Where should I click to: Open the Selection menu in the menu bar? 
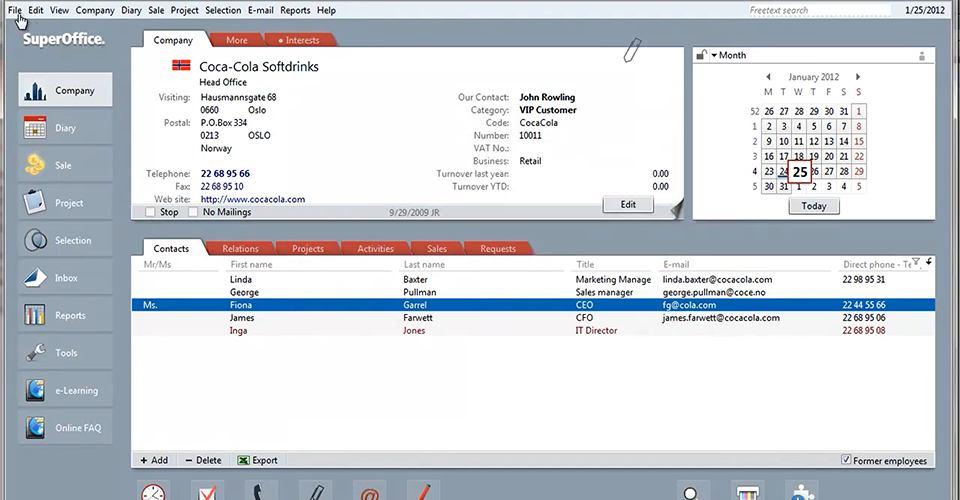[x=223, y=10]
